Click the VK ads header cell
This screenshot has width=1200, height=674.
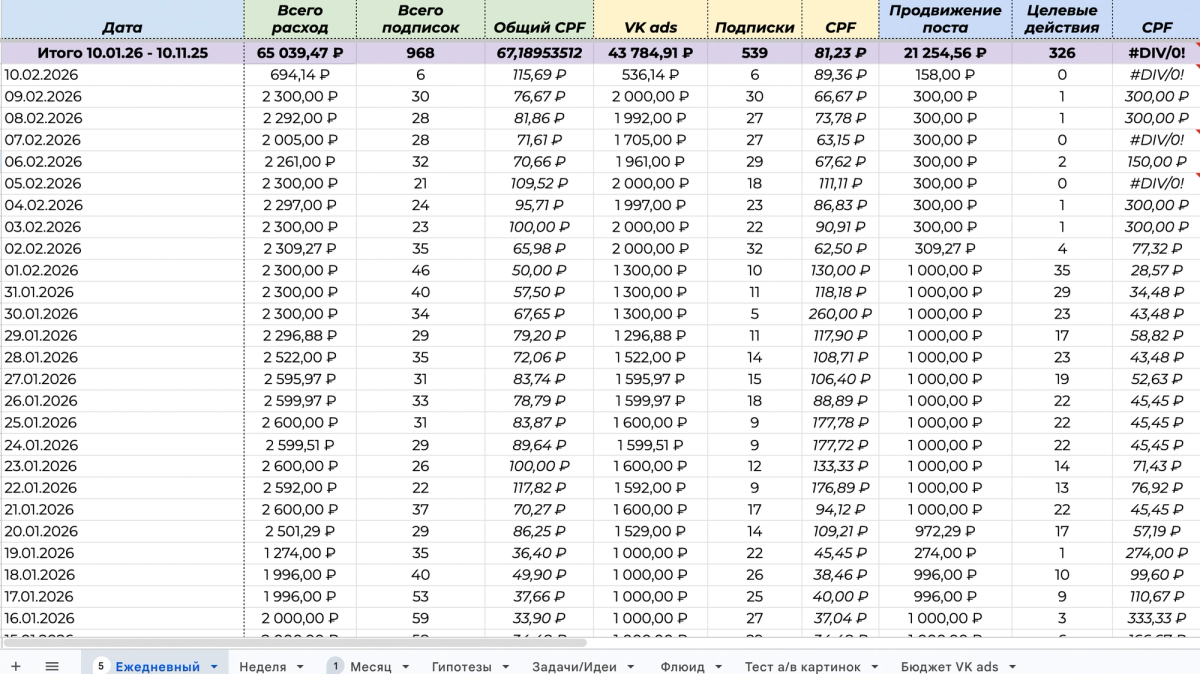[651, 20]
